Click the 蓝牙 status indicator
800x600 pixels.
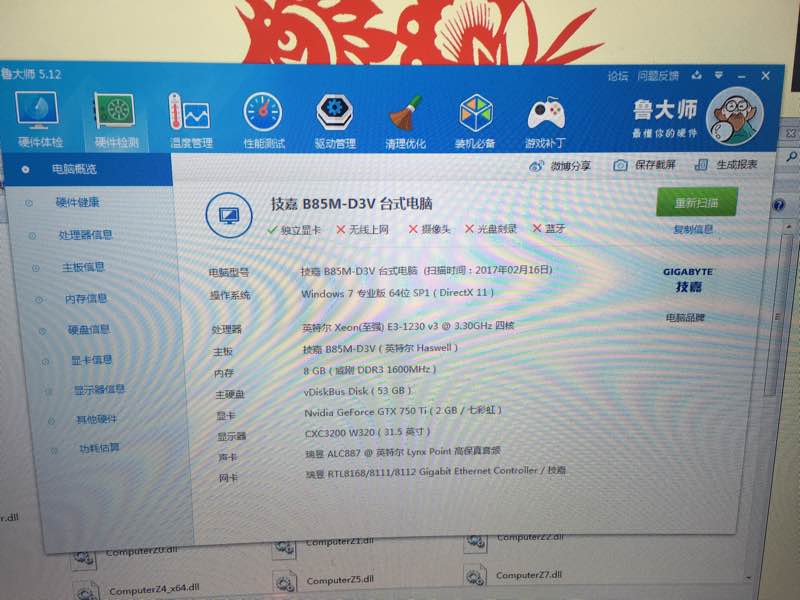[x=549, y=228]
